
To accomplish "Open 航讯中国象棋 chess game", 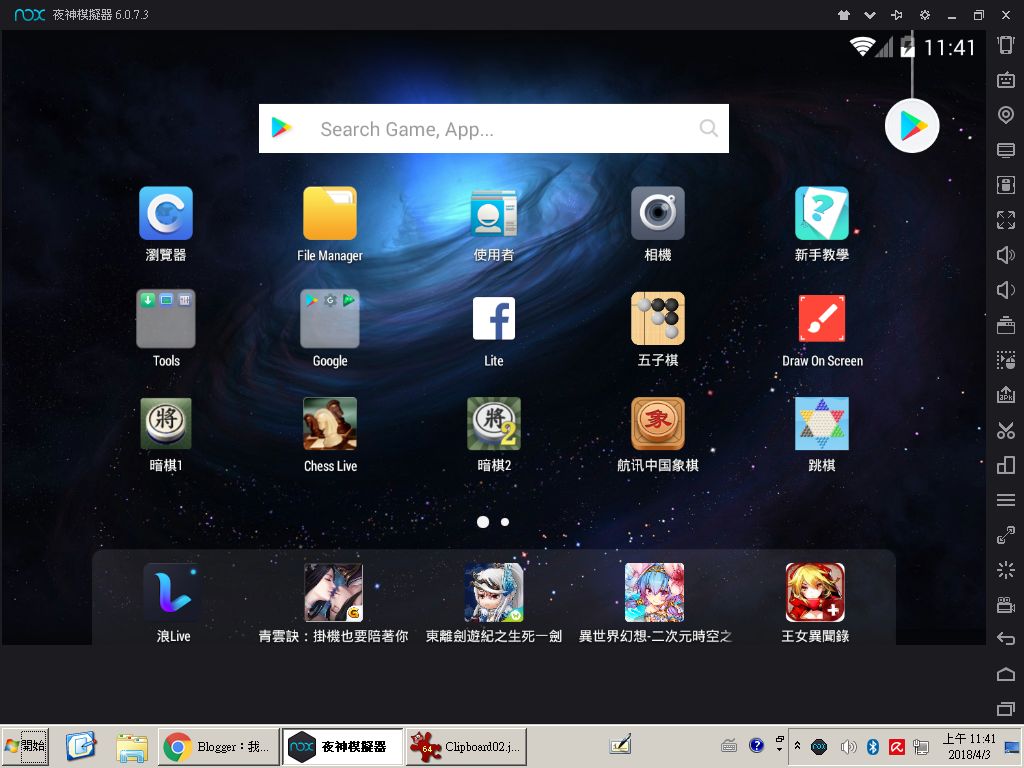I will (658, 424).
